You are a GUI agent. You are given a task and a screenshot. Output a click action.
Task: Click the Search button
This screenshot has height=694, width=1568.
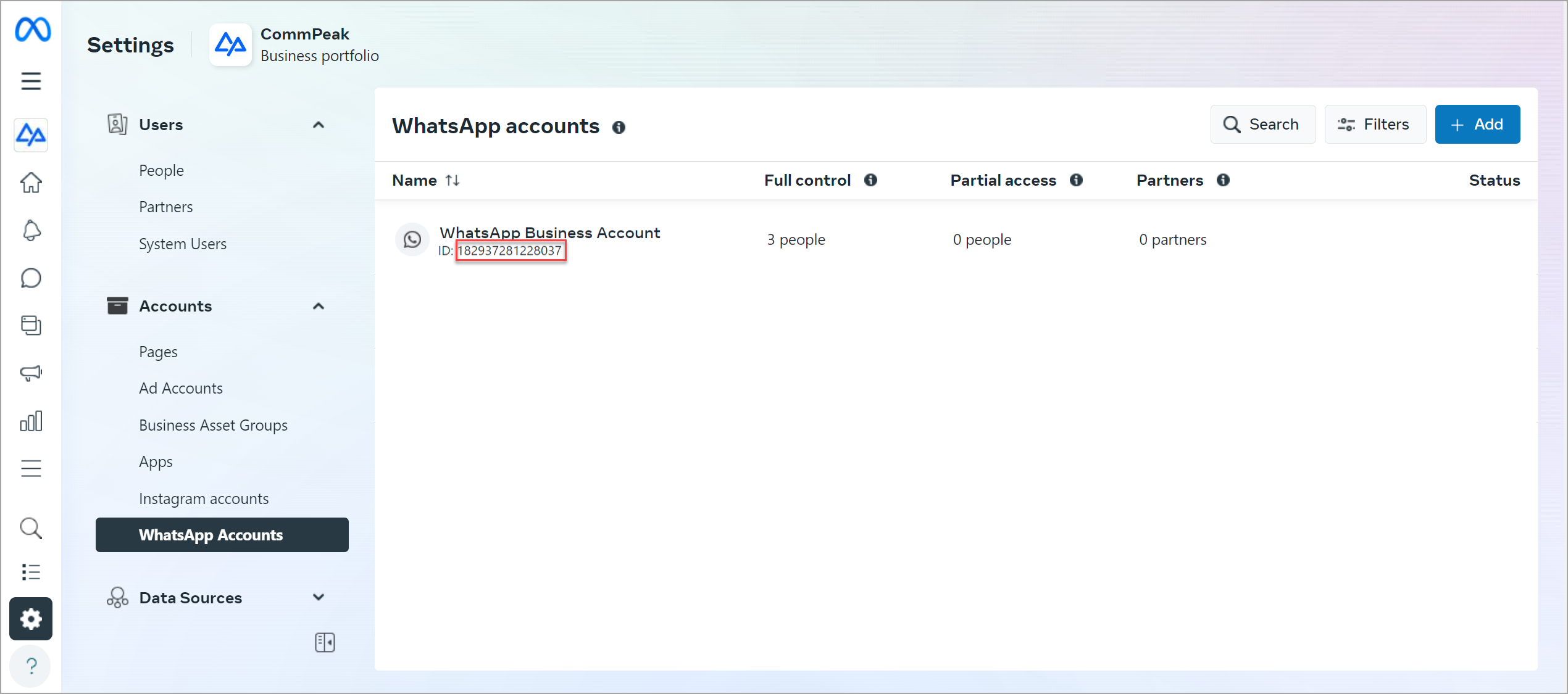[1263, 125]
